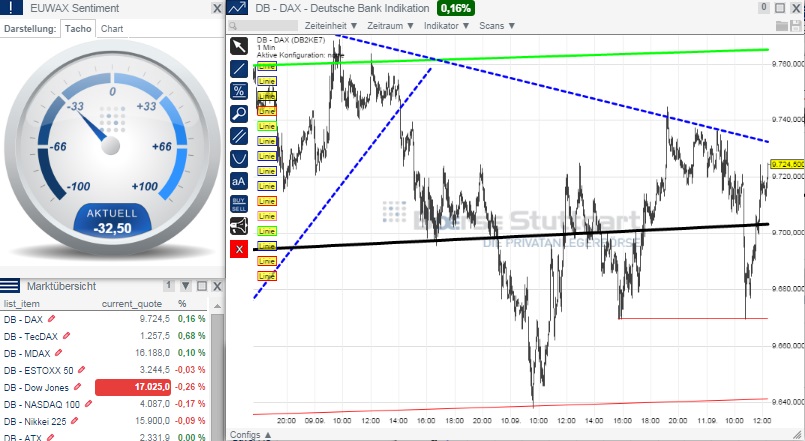Open the Indikator dropdown
This screenshot has width=805, height=441.
pyautogui.click(x=446, y=26)
